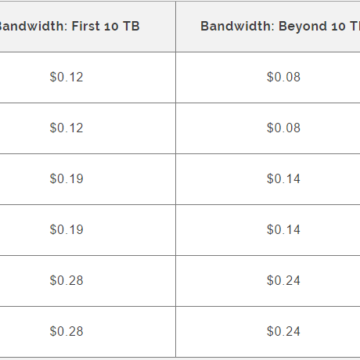Click the Bandwidth: First 10 TB header
The height and width of the screenshot is (360, 360).
click(87, 26)
